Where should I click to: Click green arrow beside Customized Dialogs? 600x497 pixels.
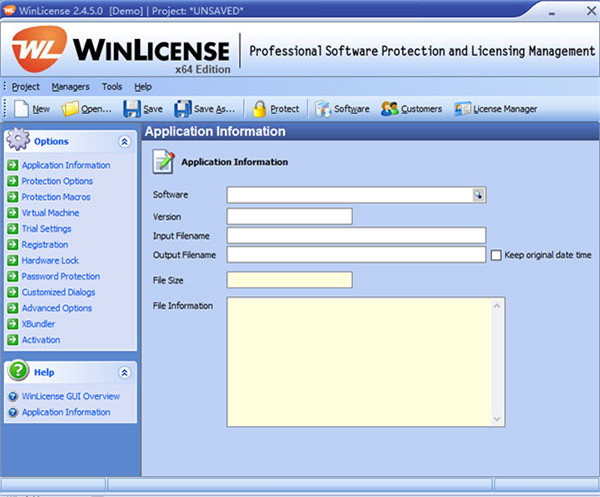click(13, 292)
